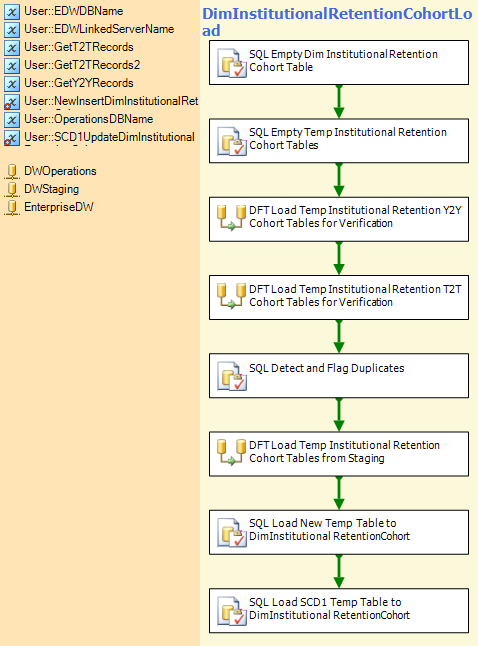The height and width of the screenshot is (646, 478).
Task: Click the expression variable icon for User::NewInsertDimInstitutionalRet
Action: pos(12,102)
